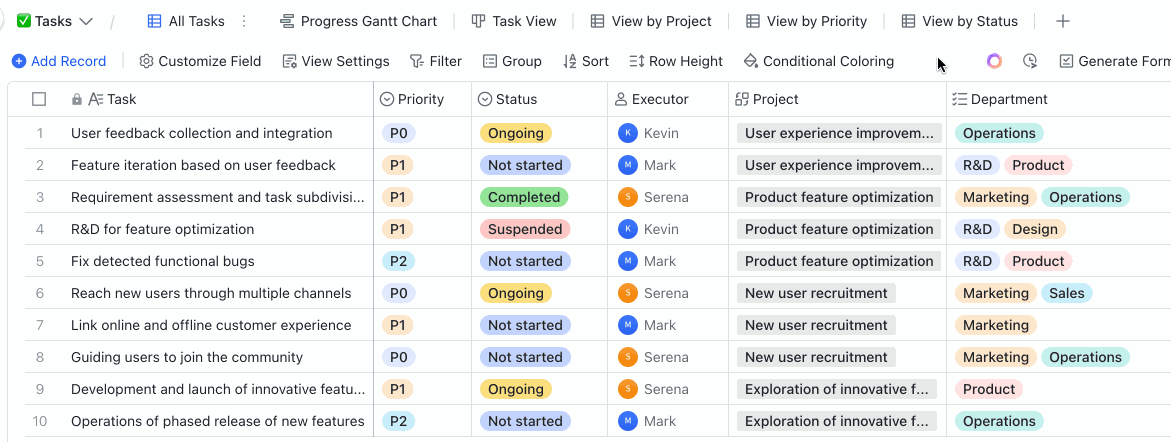This screenshot has width=1171, height=442.
Task: Expand the Tasks table dropdown
Action: (x=86, y=21)
